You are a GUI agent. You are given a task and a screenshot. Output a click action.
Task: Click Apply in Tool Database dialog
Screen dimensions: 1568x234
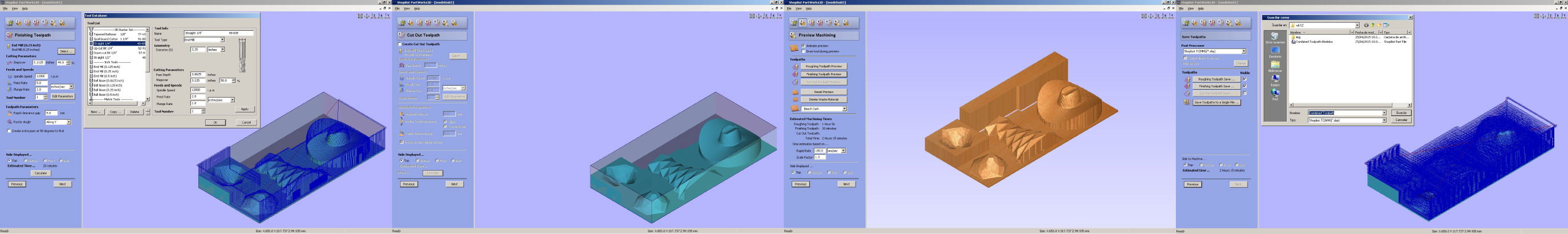(245, 109)
